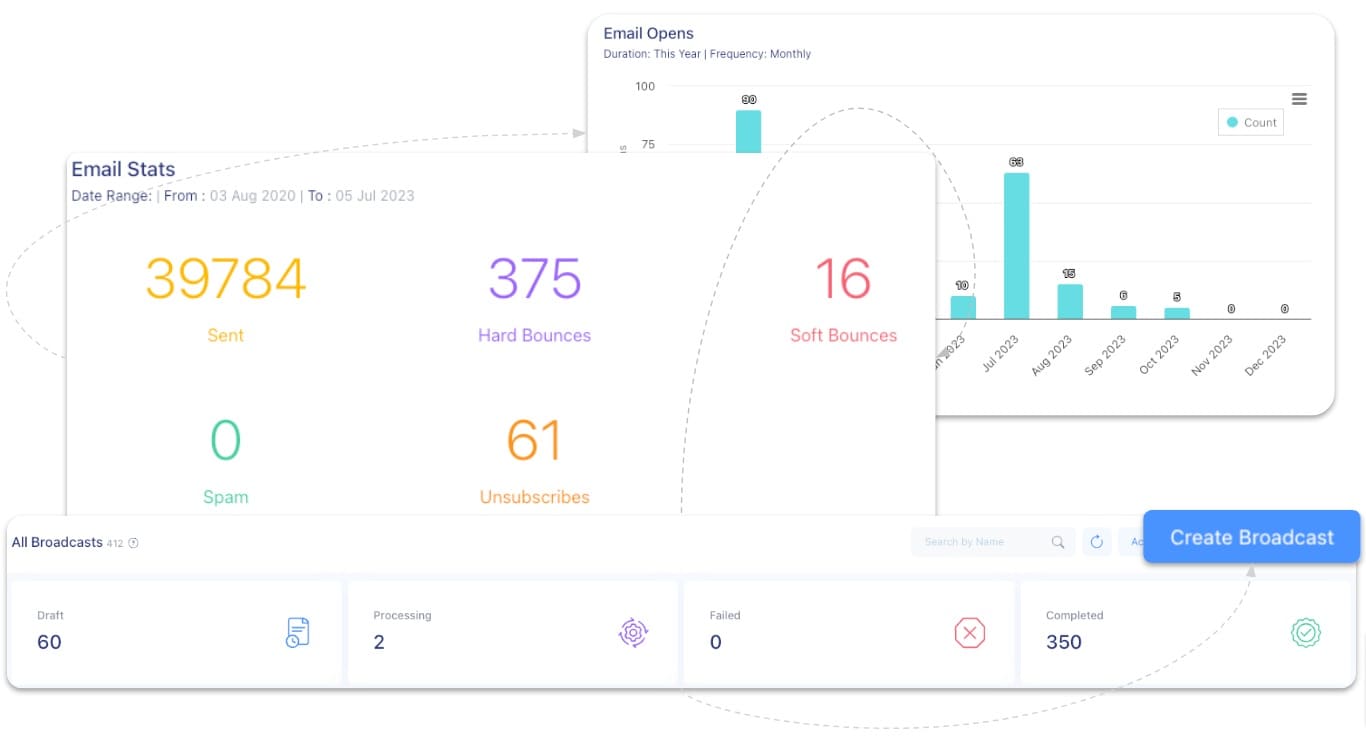Click the Completed broadcasts badge icon
The height and width of the screenshot is (750, 1366).
click(x=1306, y=633)
